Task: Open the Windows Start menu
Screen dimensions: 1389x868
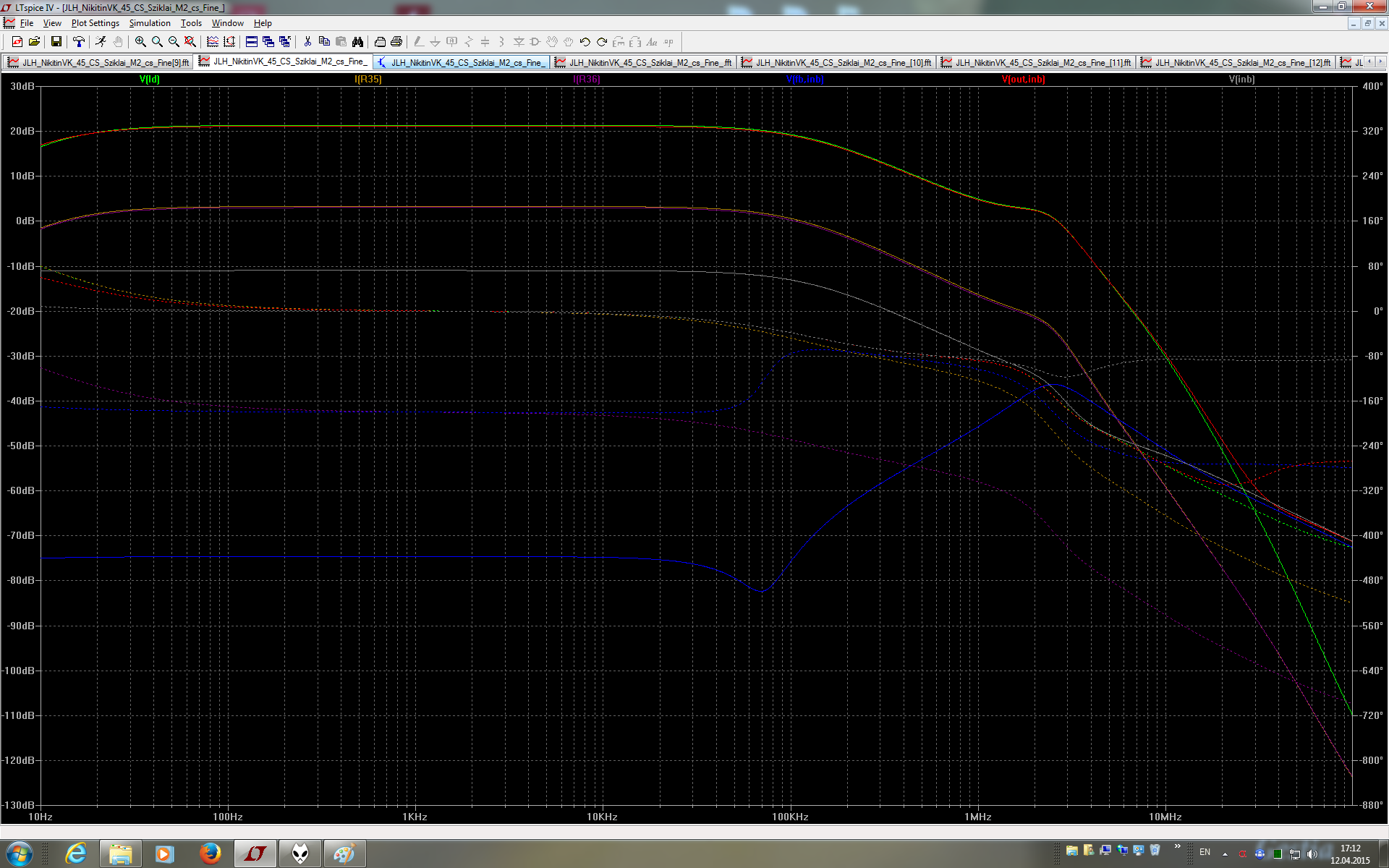Action: coord(20,854)
